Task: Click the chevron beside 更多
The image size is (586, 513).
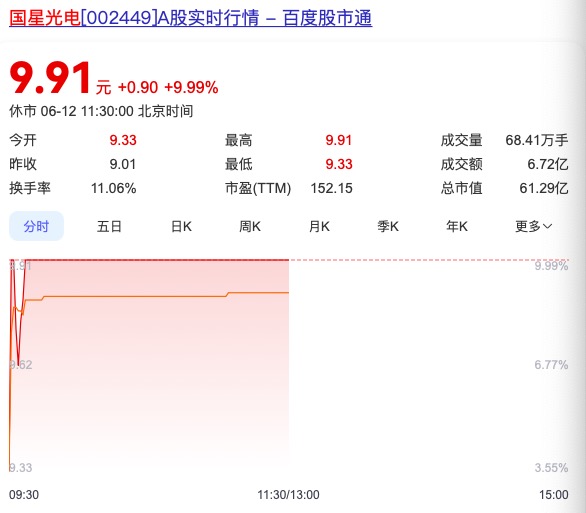Action: pos(547,226)
